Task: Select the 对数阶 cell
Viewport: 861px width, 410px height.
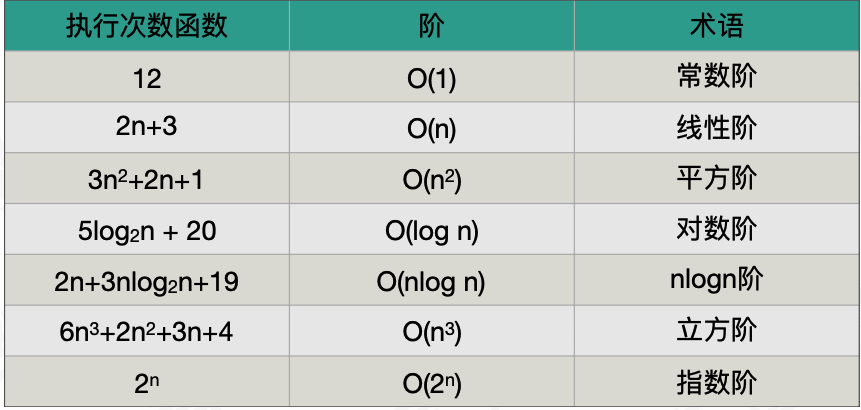Action: tap(717, 229)
